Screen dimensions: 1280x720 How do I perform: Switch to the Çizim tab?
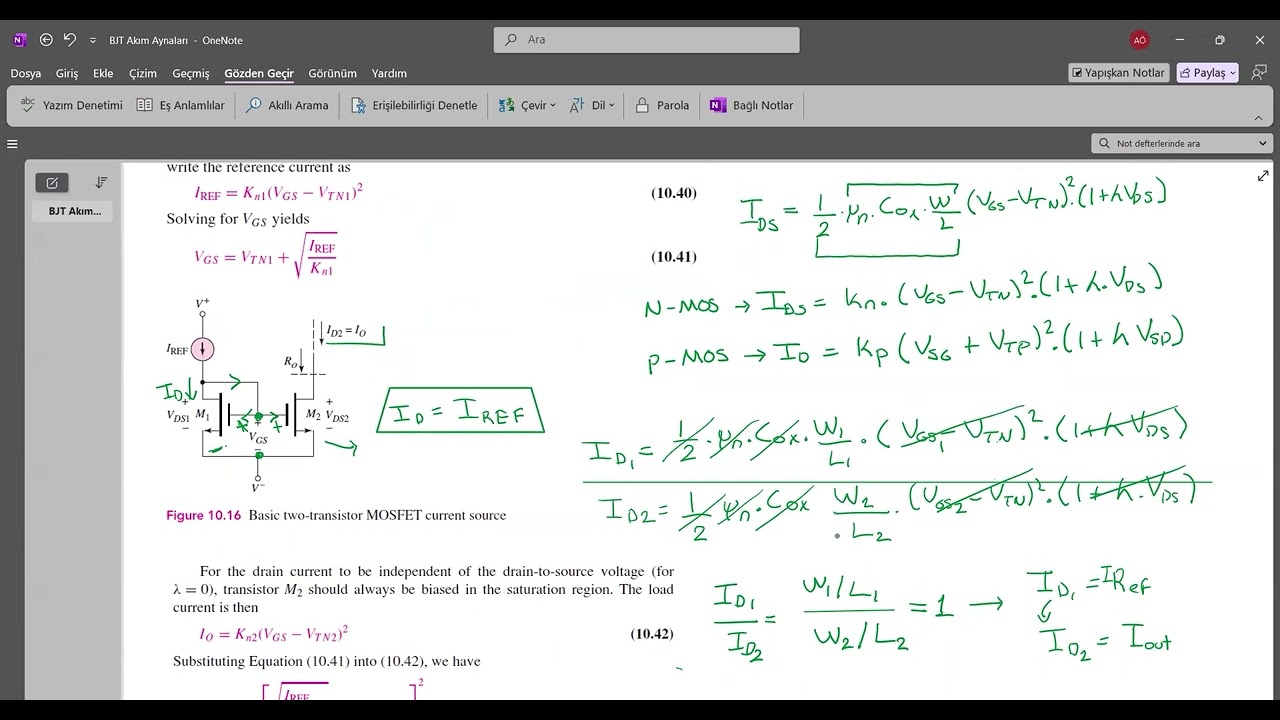[x=143, y=73]
